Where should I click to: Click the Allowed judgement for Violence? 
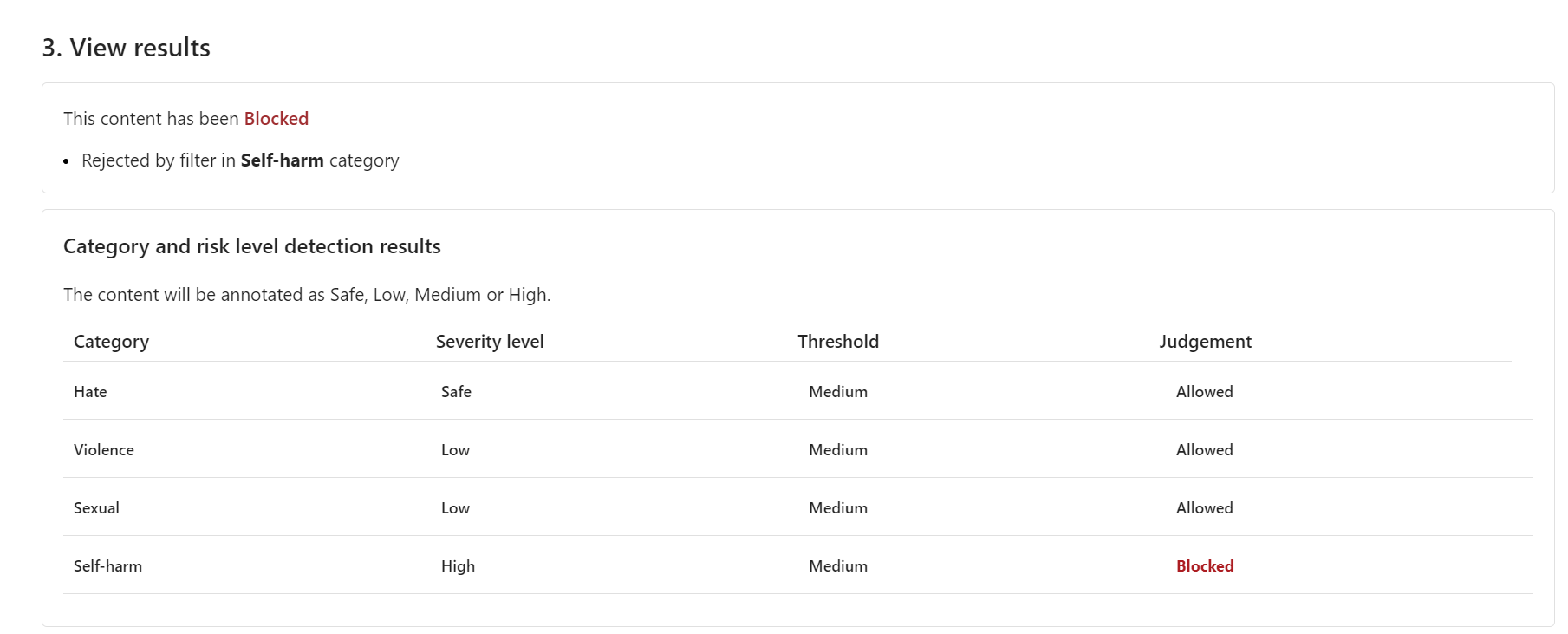pyautogui.click(x=1204, y=450)
